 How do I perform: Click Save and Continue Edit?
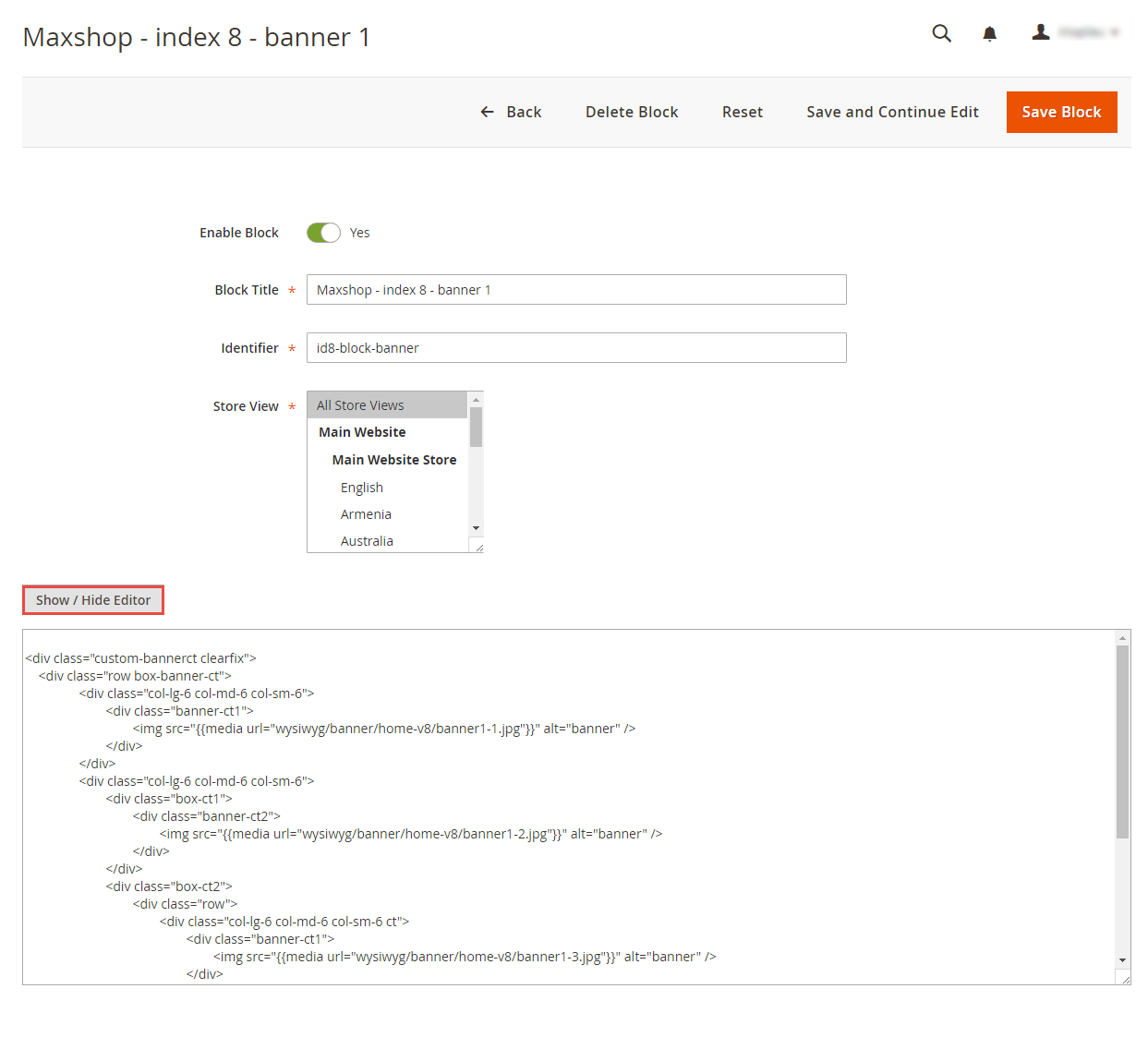(x=892, y=112)
